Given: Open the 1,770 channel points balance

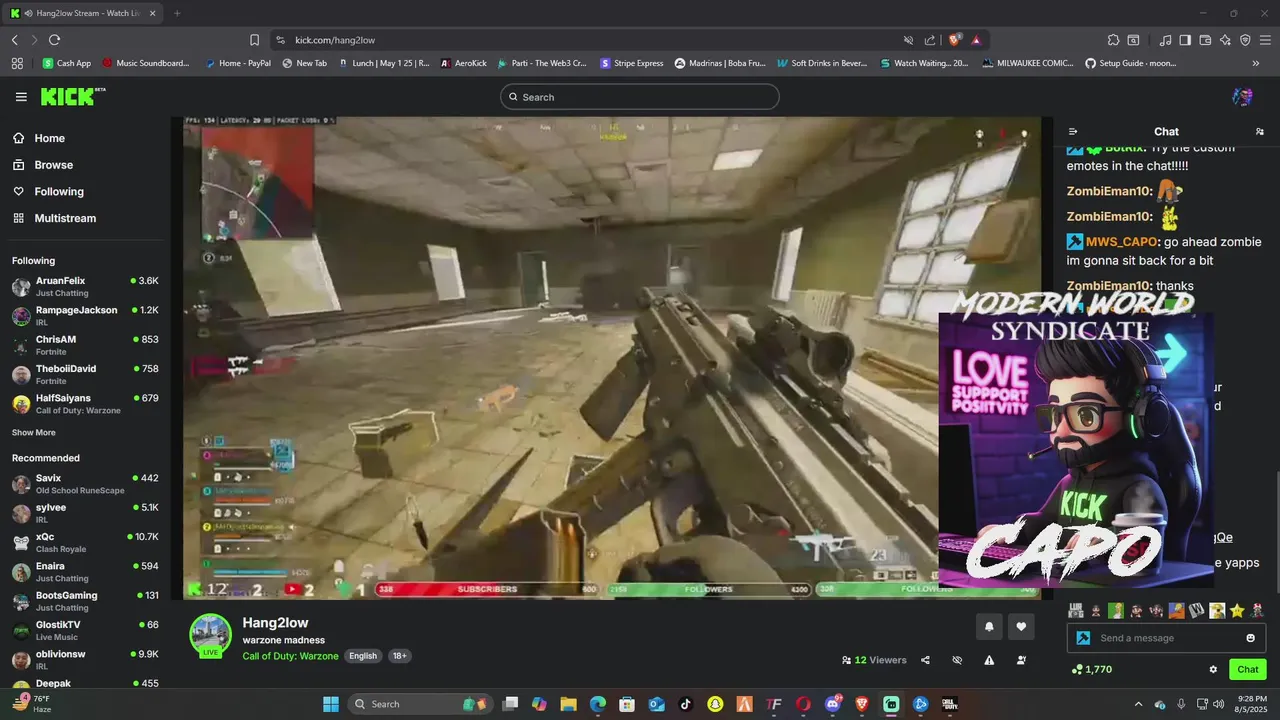Looking at the screenshot, I should tap(1091, 670).
